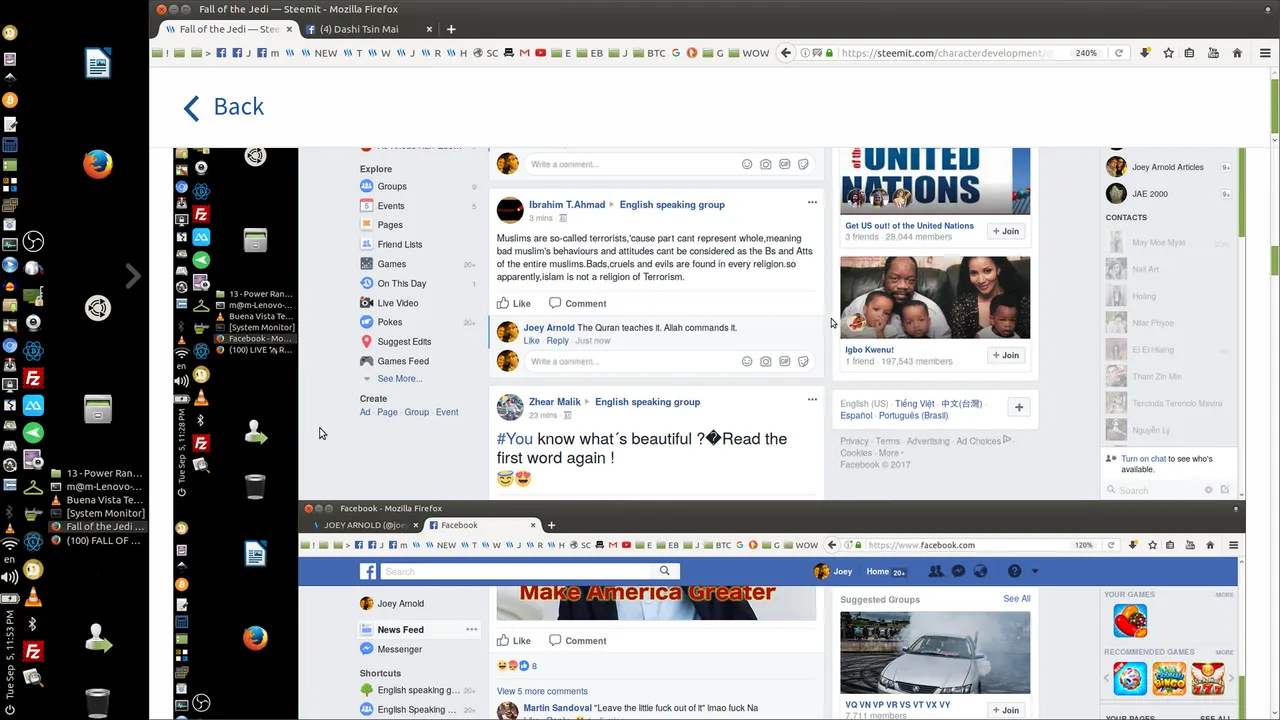Image resolution: width=1280 pixels, height=720 pixels.
Task: Open the Google G bookmark in Steemit window's bar
Action: click(x=676, y=53)
